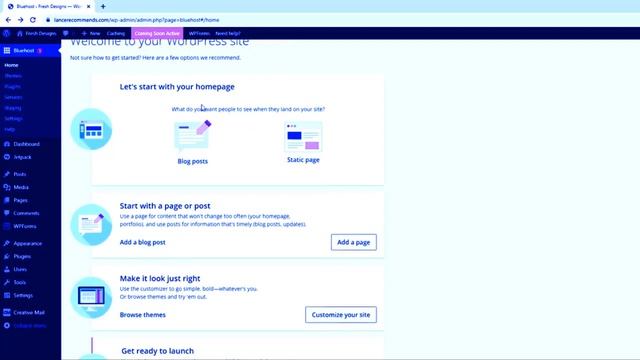The height and width of the screenshot is (360, 640).
Task: Click the Get ready to launch heading
Action: (x=158, y=351)
